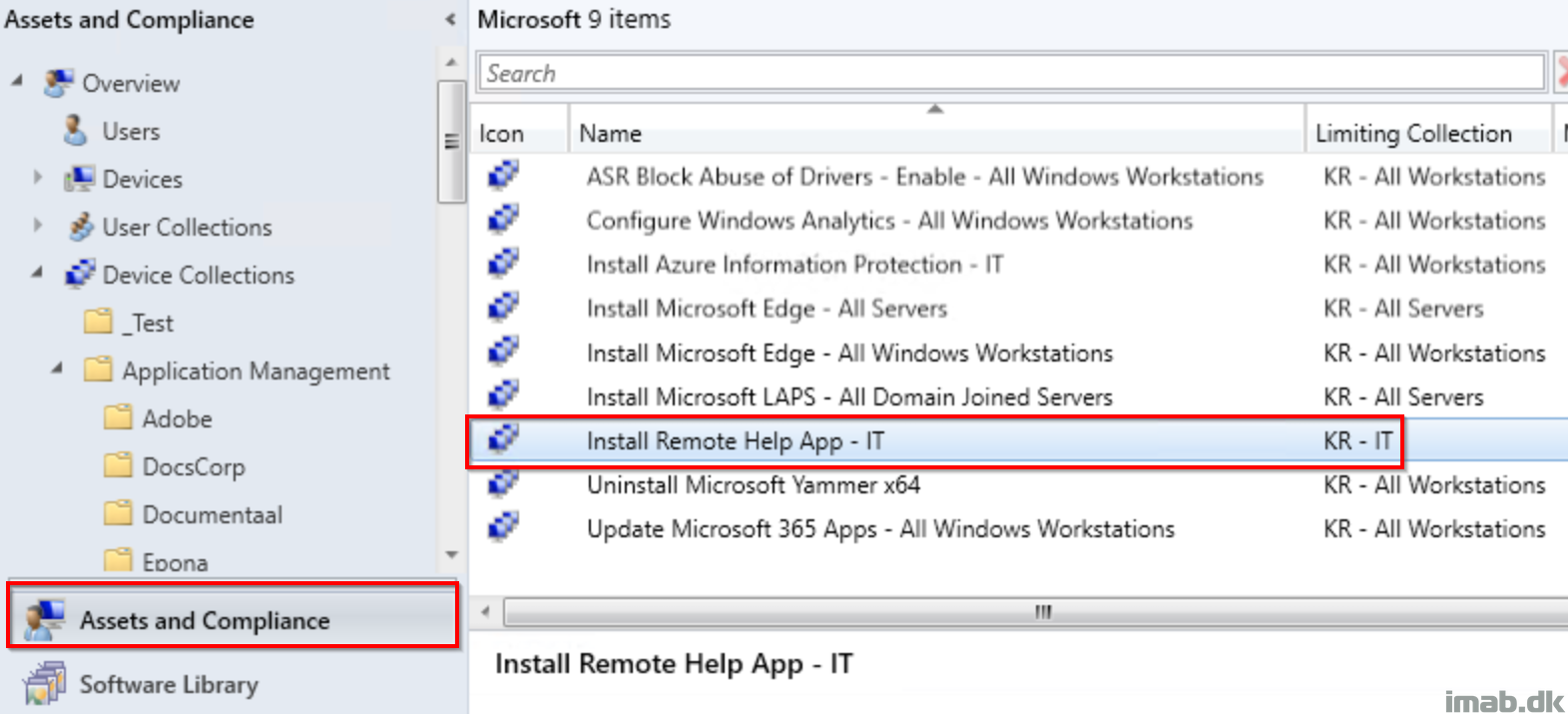Clear the search with the red X
This screenshot has height=714, width=1568.
[1561, 73]
